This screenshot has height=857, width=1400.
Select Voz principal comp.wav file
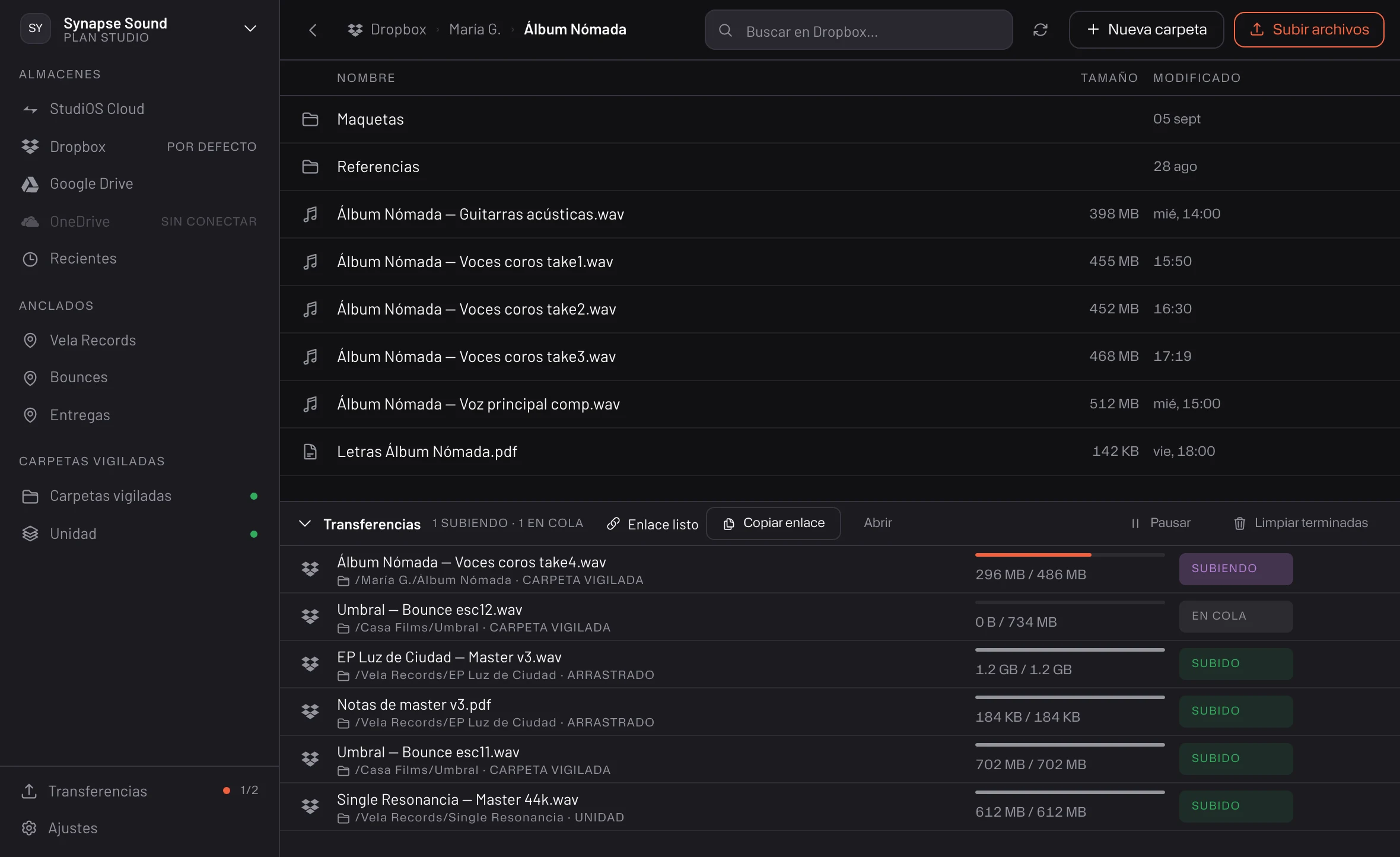tap(839, 404)
